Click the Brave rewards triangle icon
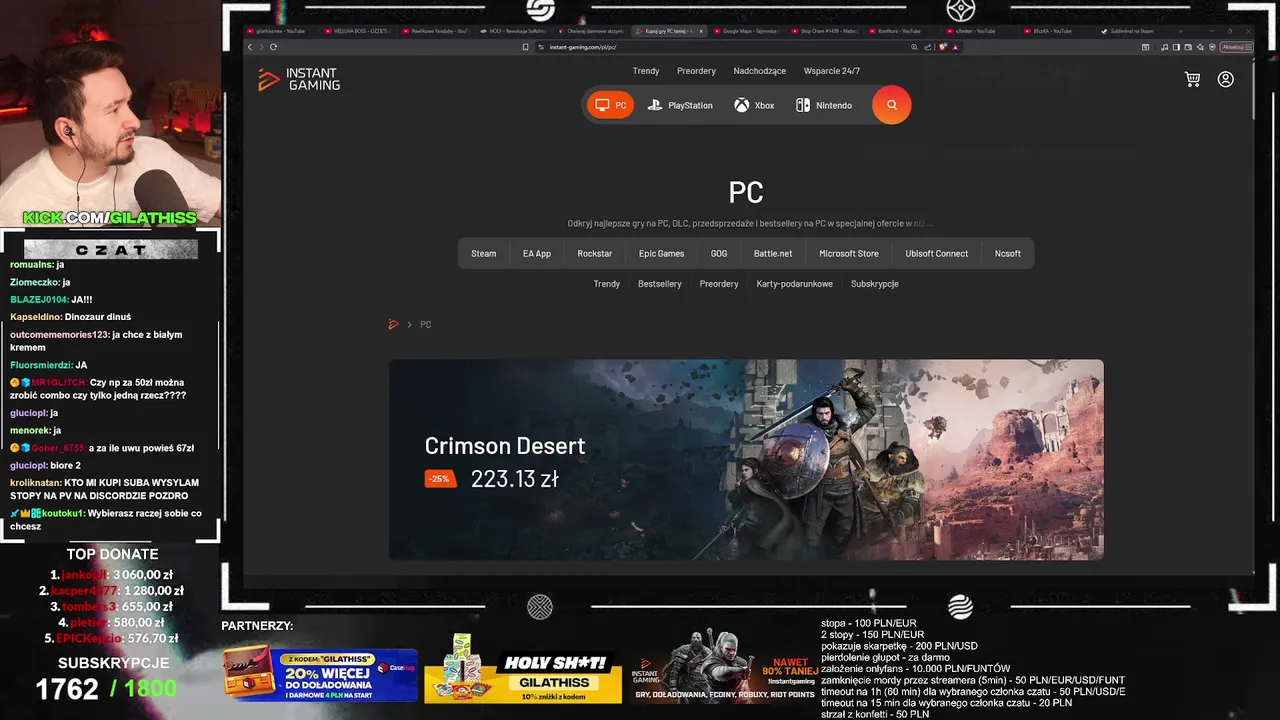Viewport: 1280px width, 720px height. coord(956,47)
